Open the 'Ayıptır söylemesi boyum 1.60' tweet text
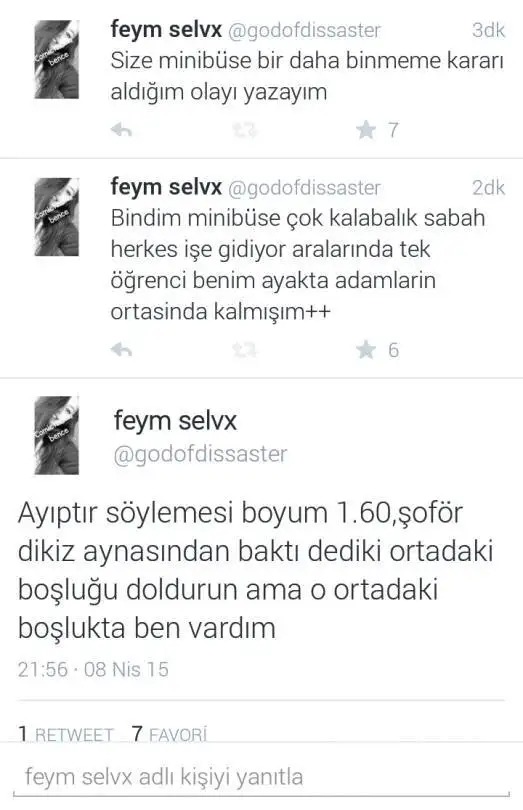Screen dimensions: 523x810 click(x=256, y=570)
